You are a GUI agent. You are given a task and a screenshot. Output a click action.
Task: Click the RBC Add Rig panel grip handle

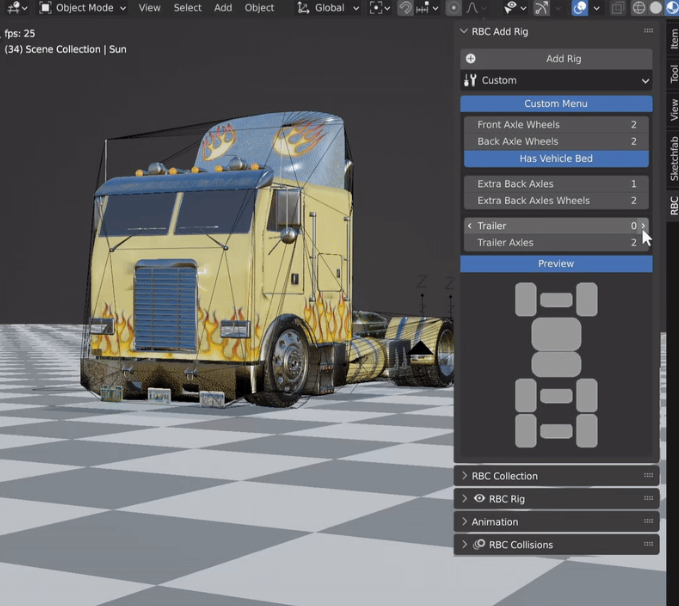[648, 31]
